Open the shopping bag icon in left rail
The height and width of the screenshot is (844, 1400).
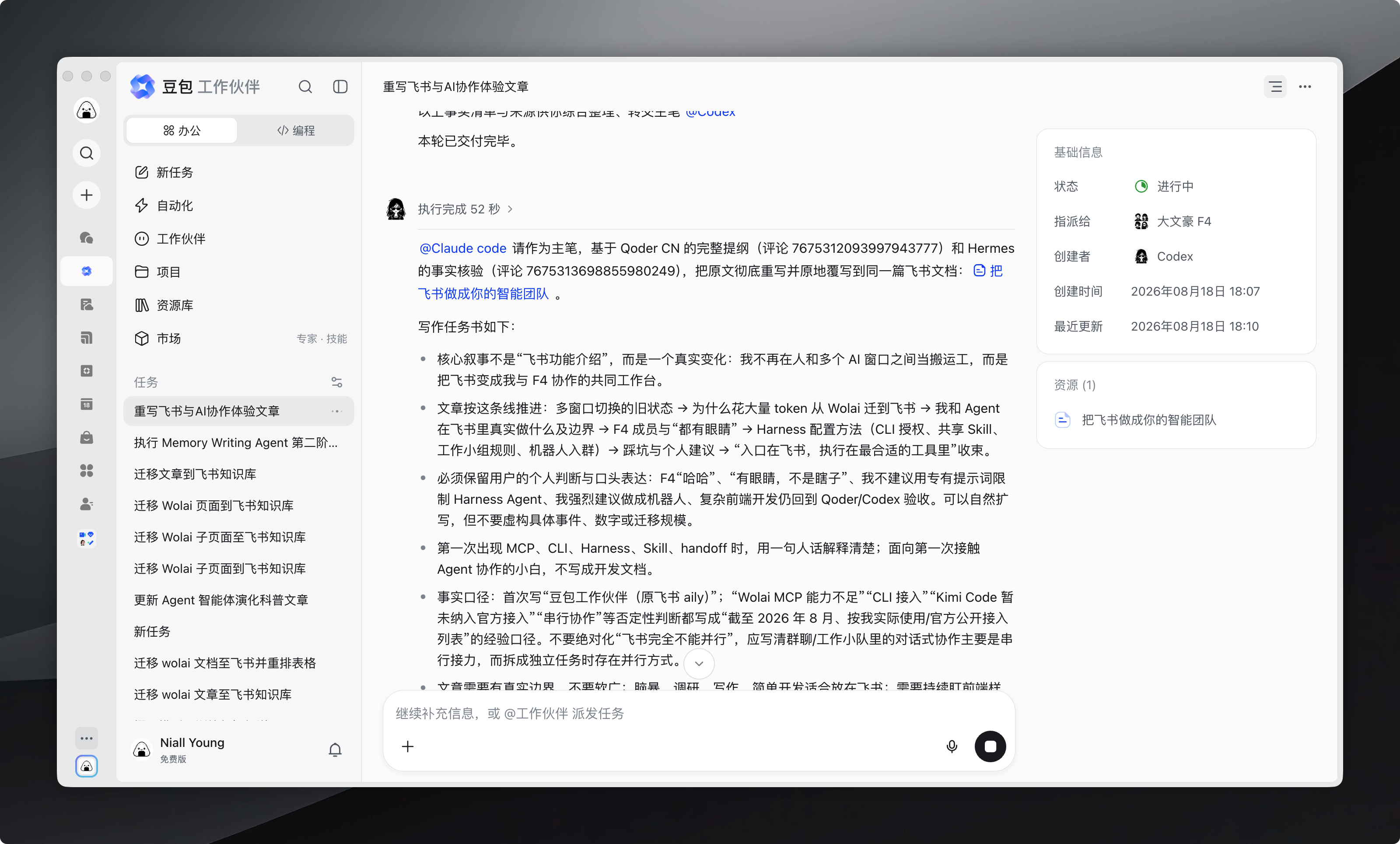pos(86,437)
